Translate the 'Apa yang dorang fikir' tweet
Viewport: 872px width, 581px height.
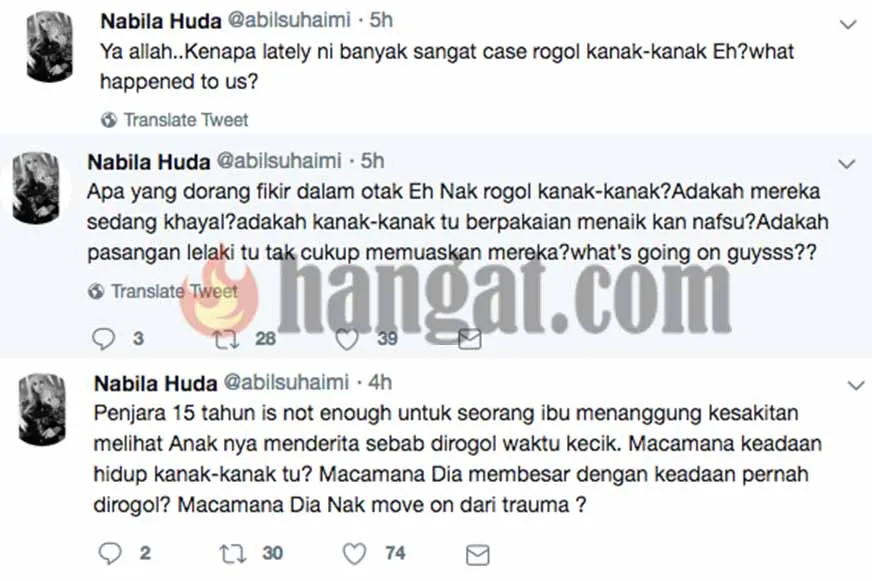pos(174,291)
